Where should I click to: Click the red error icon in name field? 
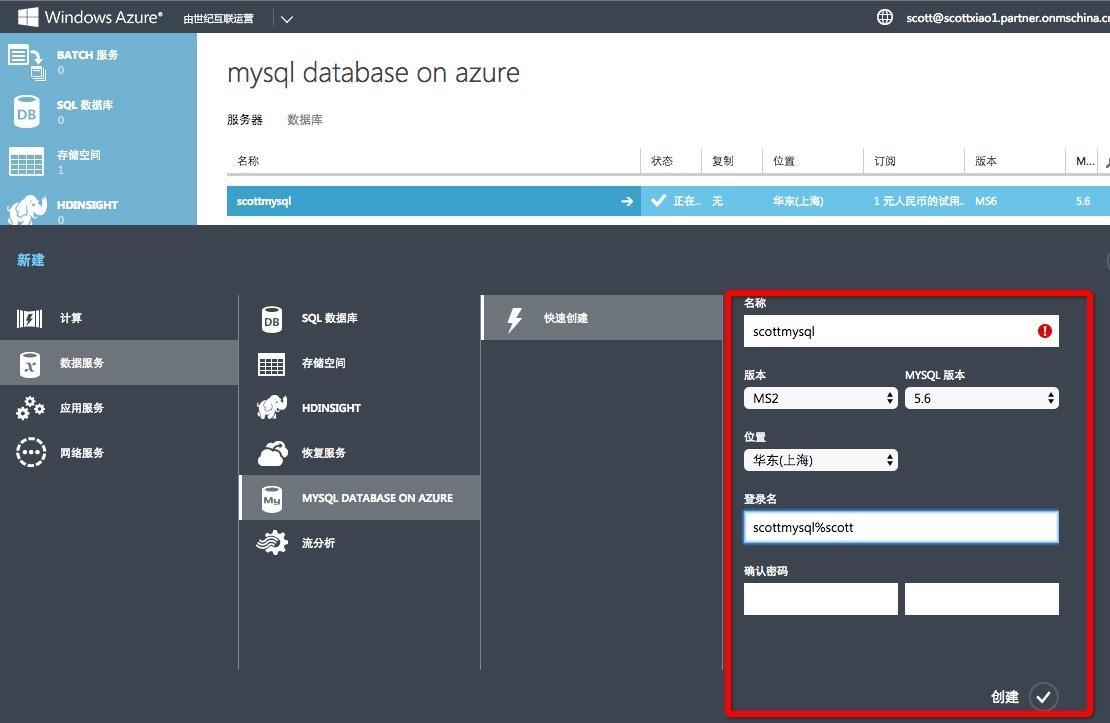[x=1045, y=331]
